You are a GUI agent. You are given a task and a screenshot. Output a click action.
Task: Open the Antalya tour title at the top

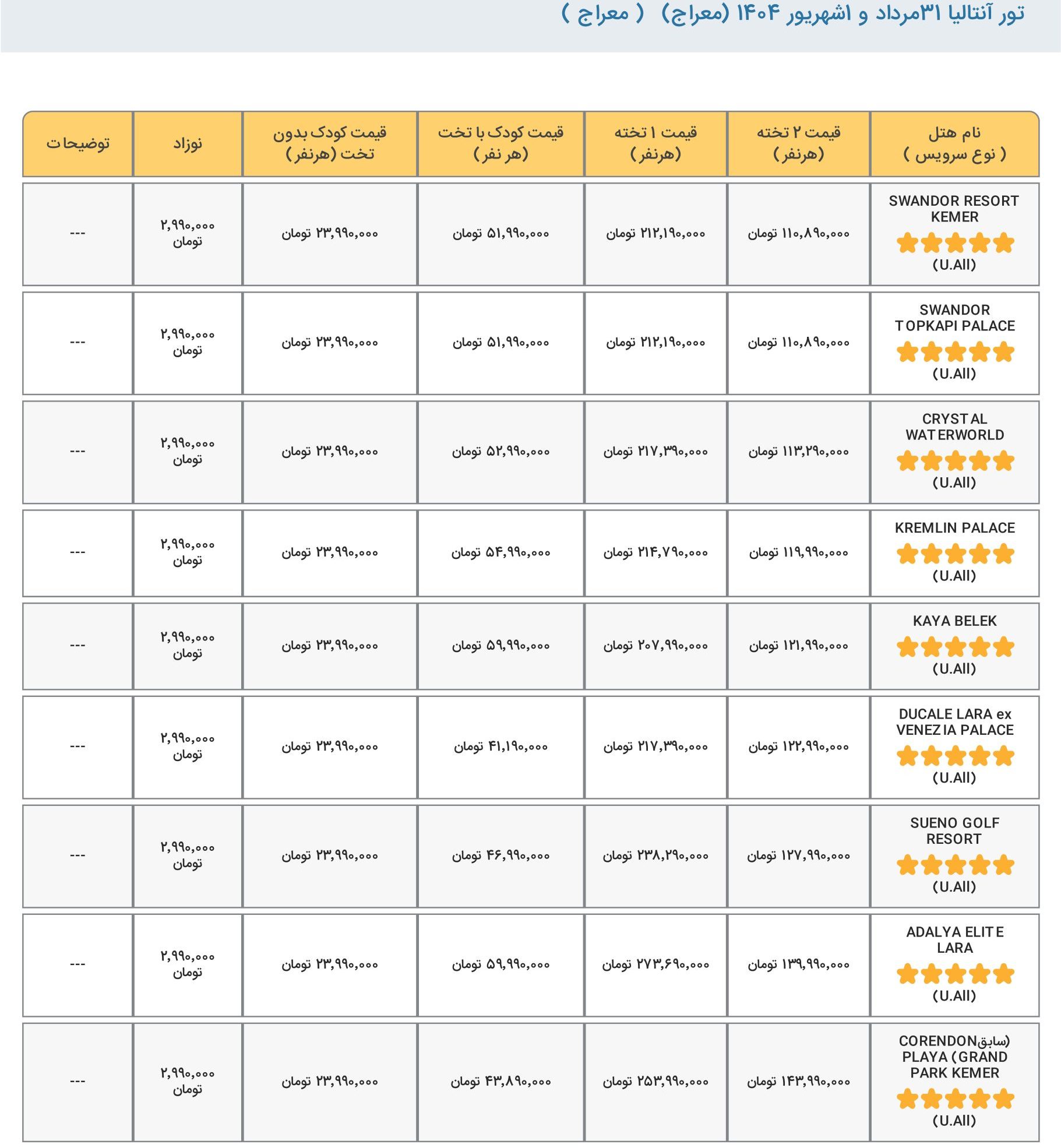tap(792, 14)
